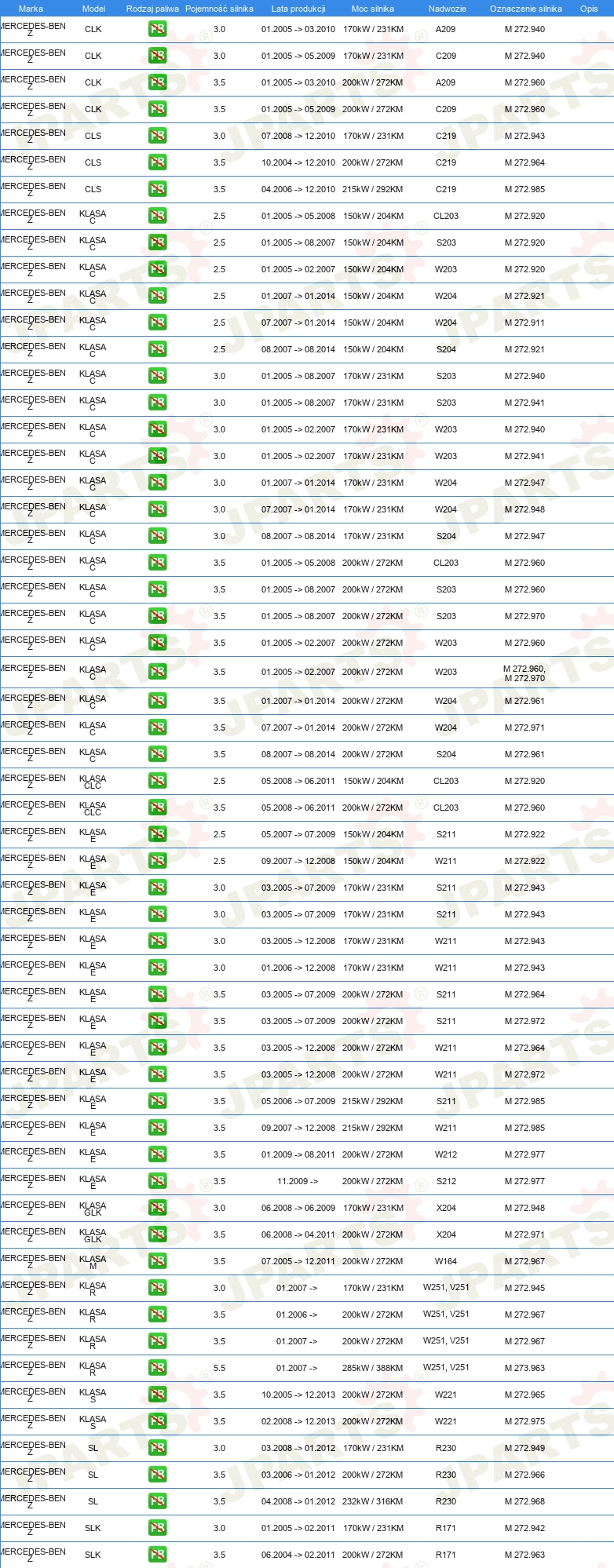The width and height of the screenshot is (614, 1568).
Task: Click the fuel icon in SLK M 272.963 row
Action: coord(157,1555)
